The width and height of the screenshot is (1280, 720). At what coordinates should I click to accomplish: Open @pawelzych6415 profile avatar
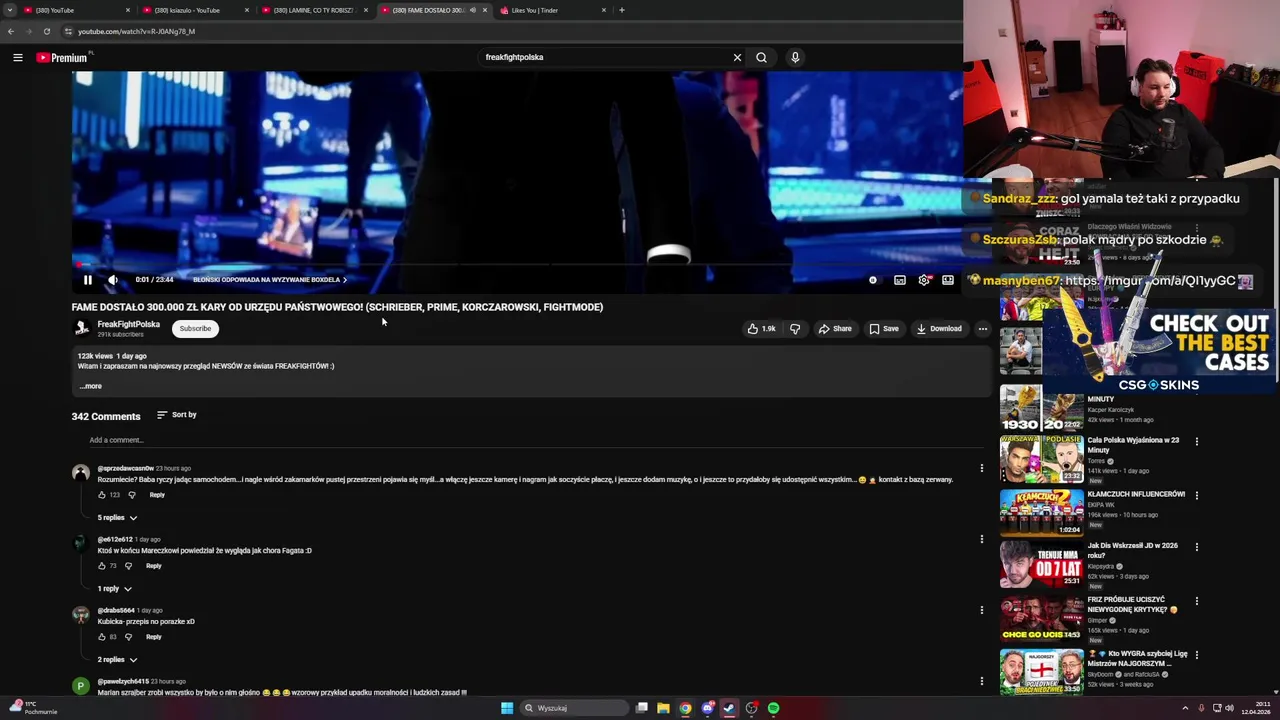coord(81,686)
